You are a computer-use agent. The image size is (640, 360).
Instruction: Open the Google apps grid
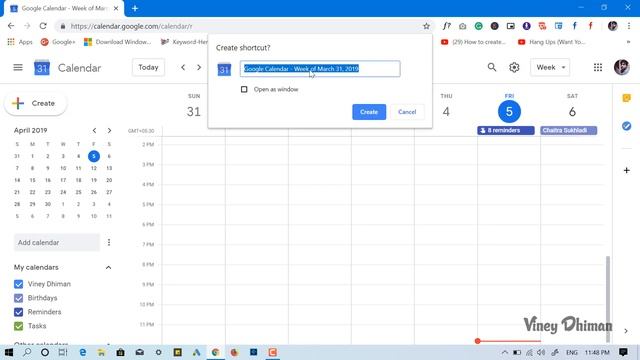click(x=598, y=67)
